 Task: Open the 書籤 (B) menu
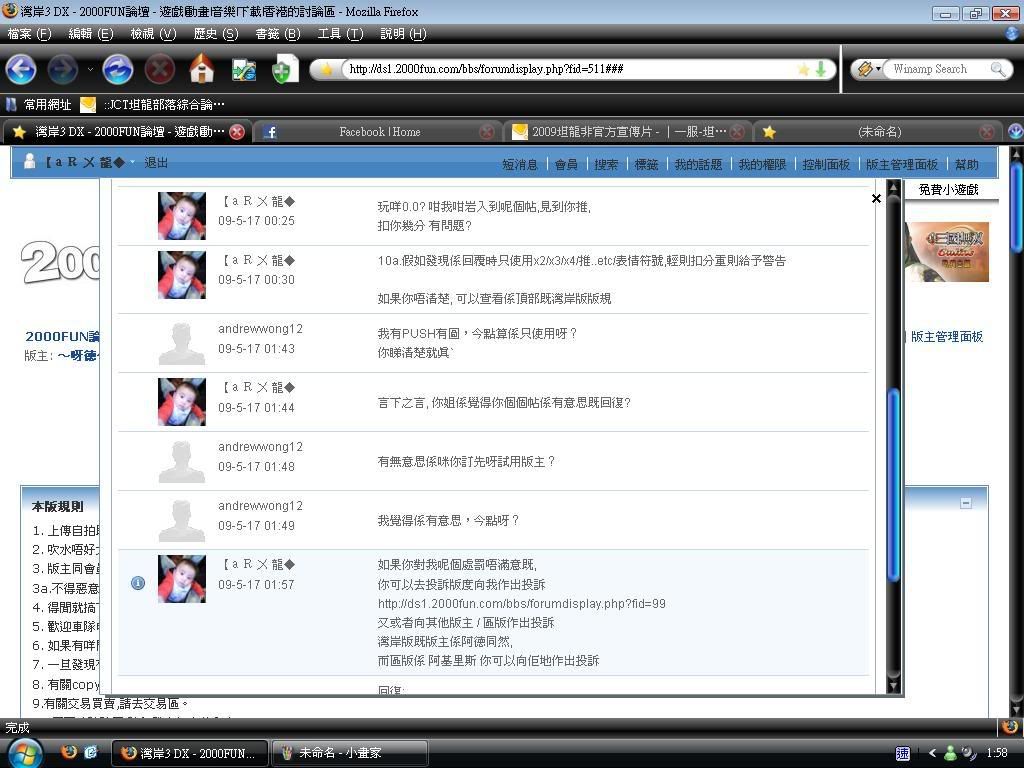pos(277,34)
